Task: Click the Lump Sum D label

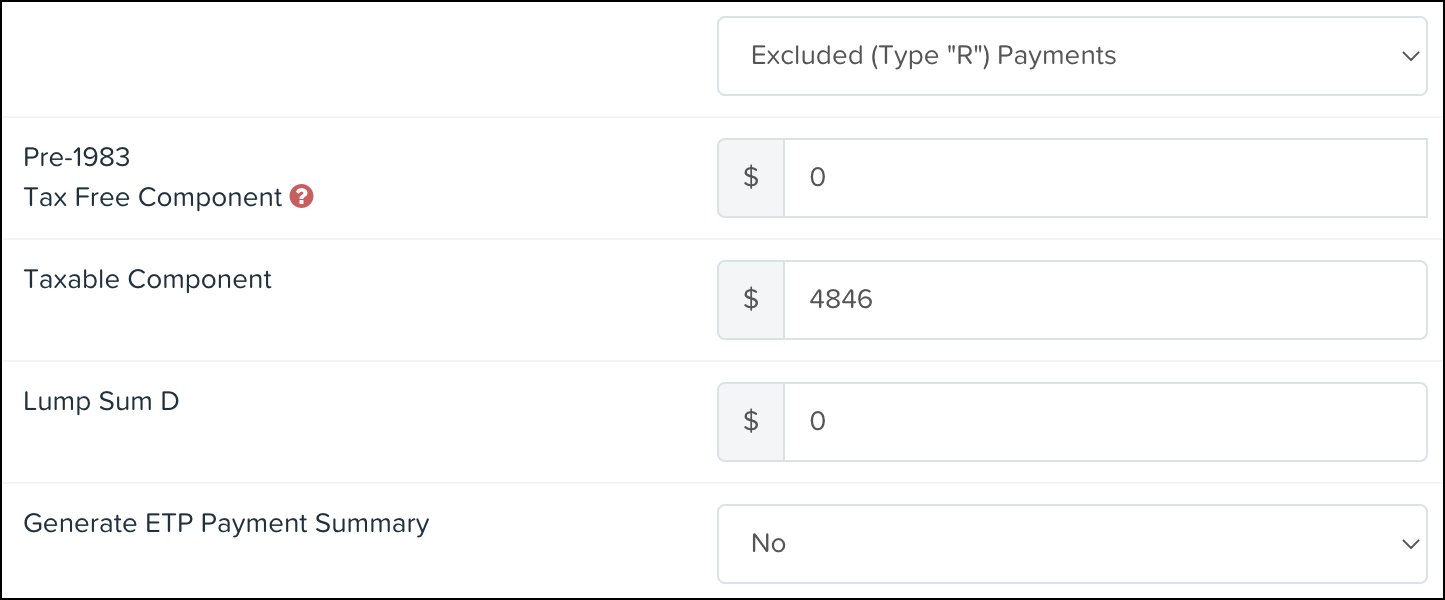Action: [x=101, y=402]
